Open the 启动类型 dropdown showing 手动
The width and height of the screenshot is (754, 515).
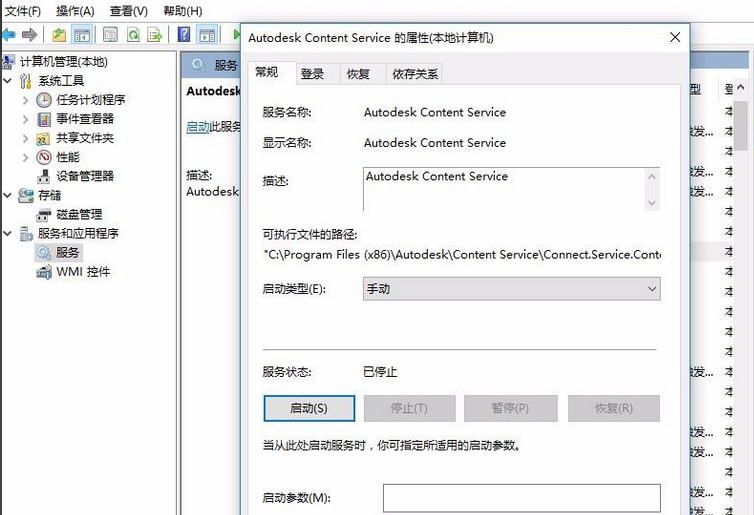point(511,289)
